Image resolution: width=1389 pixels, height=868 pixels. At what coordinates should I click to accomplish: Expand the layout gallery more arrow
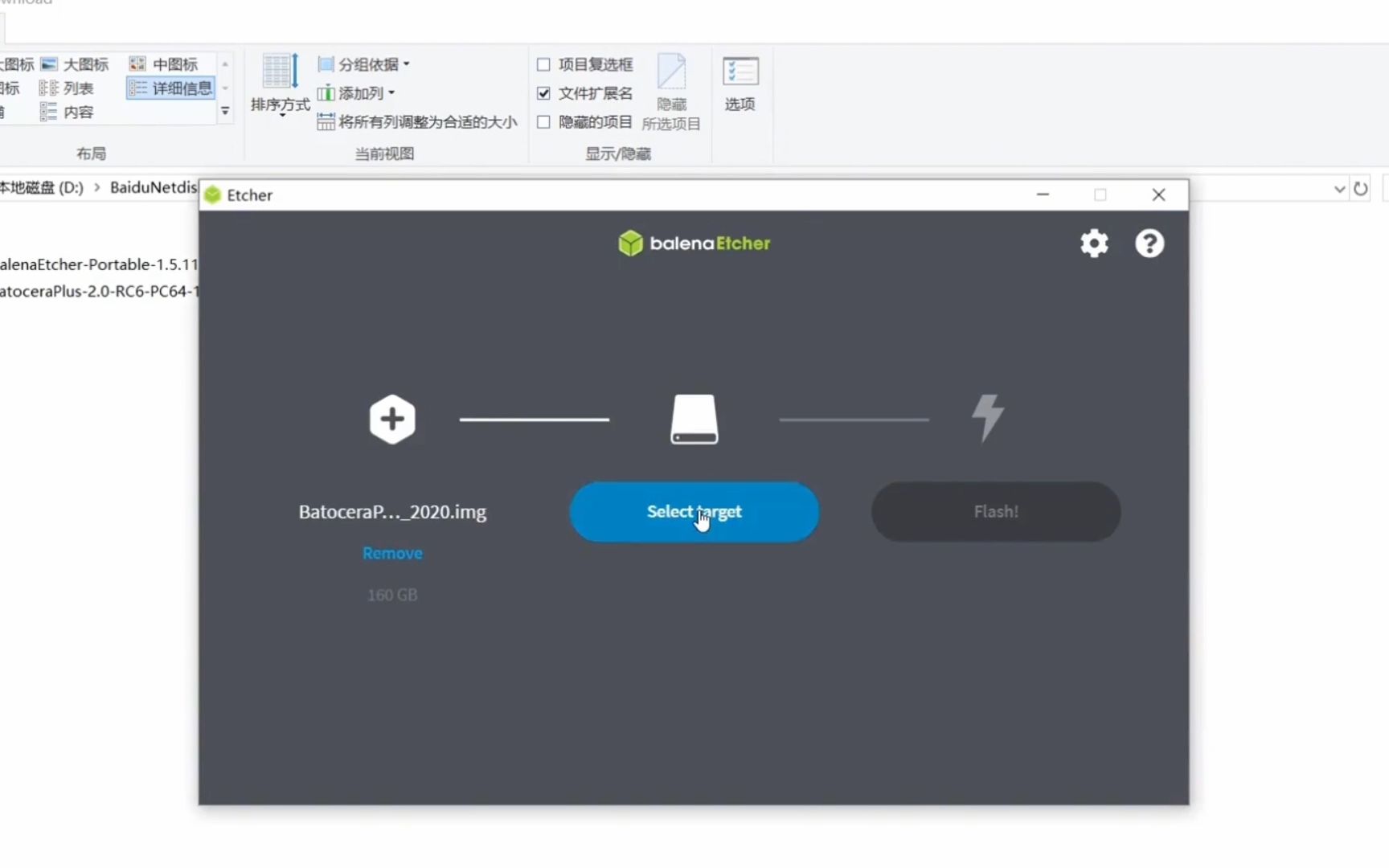[x=225, y=112]
